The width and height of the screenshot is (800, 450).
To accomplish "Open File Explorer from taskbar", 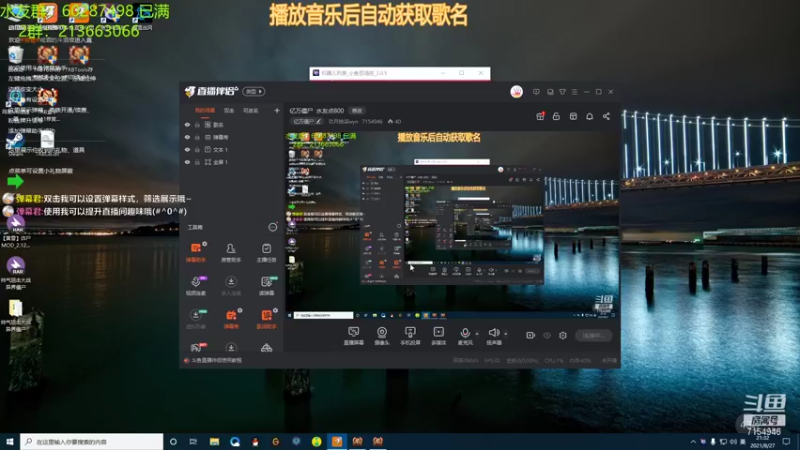I will 214,441.
